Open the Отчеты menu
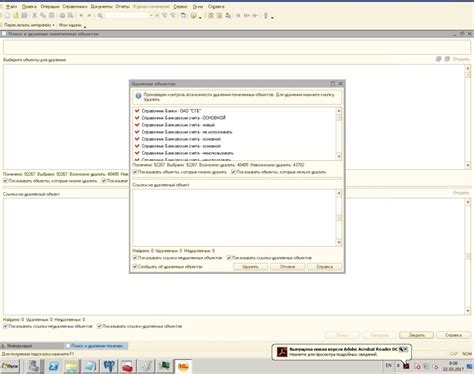Viewport: 474px width, 374px height. (122, 6)
